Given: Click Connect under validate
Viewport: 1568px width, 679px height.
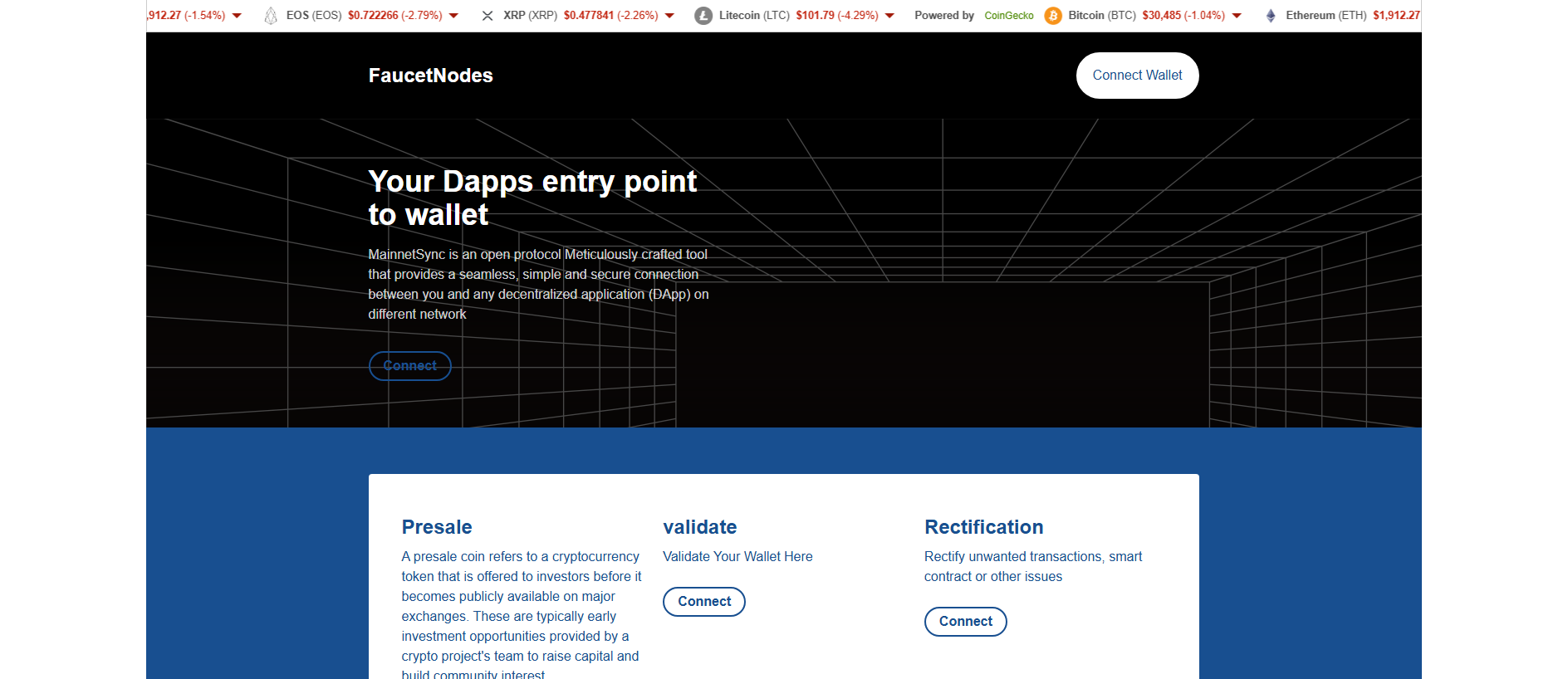Looking at the screenshot, I should coord(703,602).
